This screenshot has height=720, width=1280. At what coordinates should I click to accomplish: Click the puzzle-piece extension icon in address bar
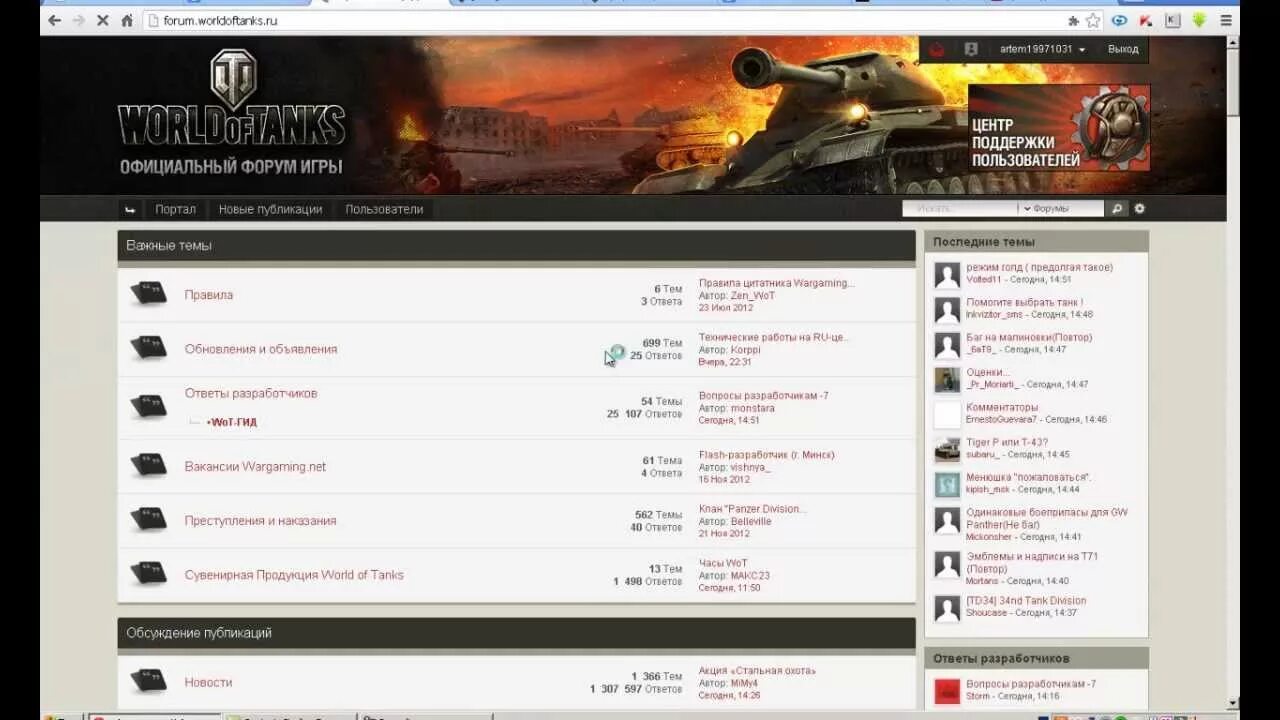1073,20
